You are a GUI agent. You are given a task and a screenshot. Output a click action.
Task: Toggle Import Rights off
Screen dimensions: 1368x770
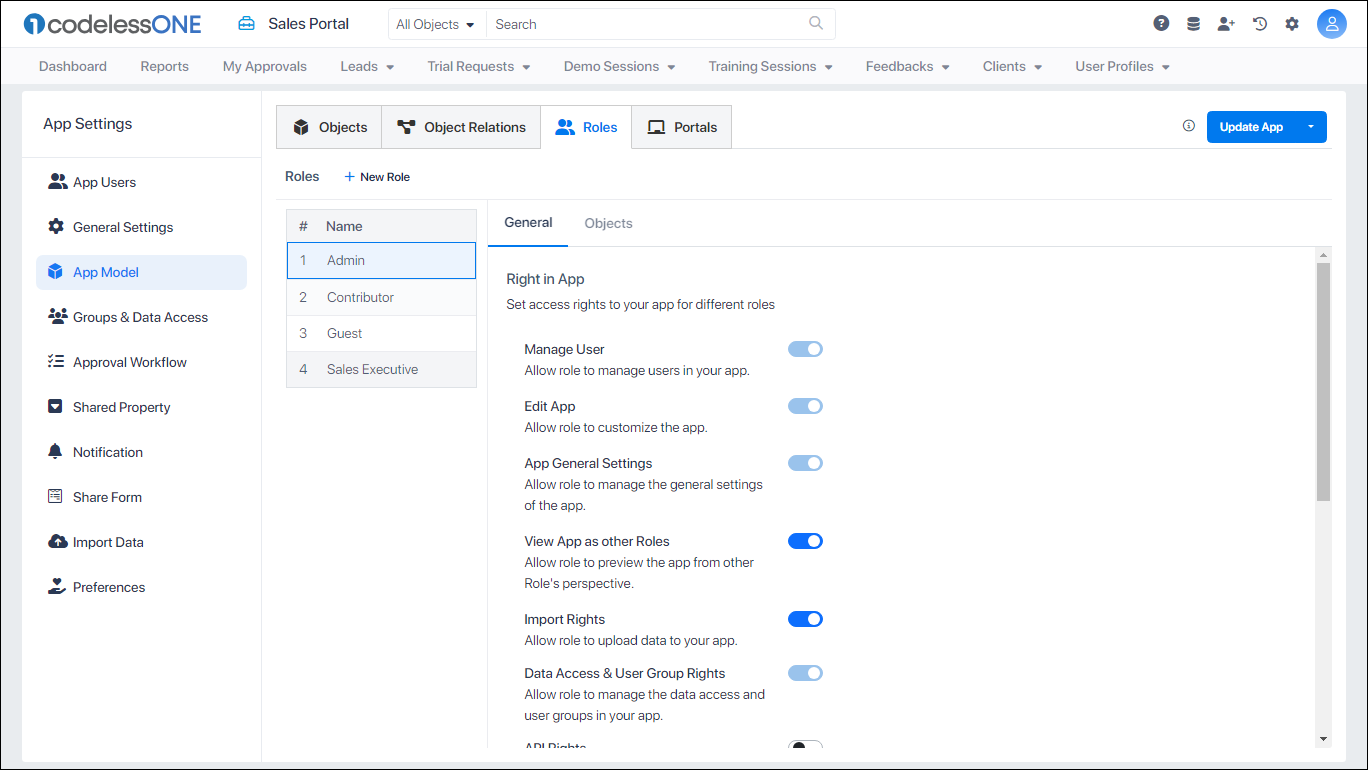(x=805, y=619)
